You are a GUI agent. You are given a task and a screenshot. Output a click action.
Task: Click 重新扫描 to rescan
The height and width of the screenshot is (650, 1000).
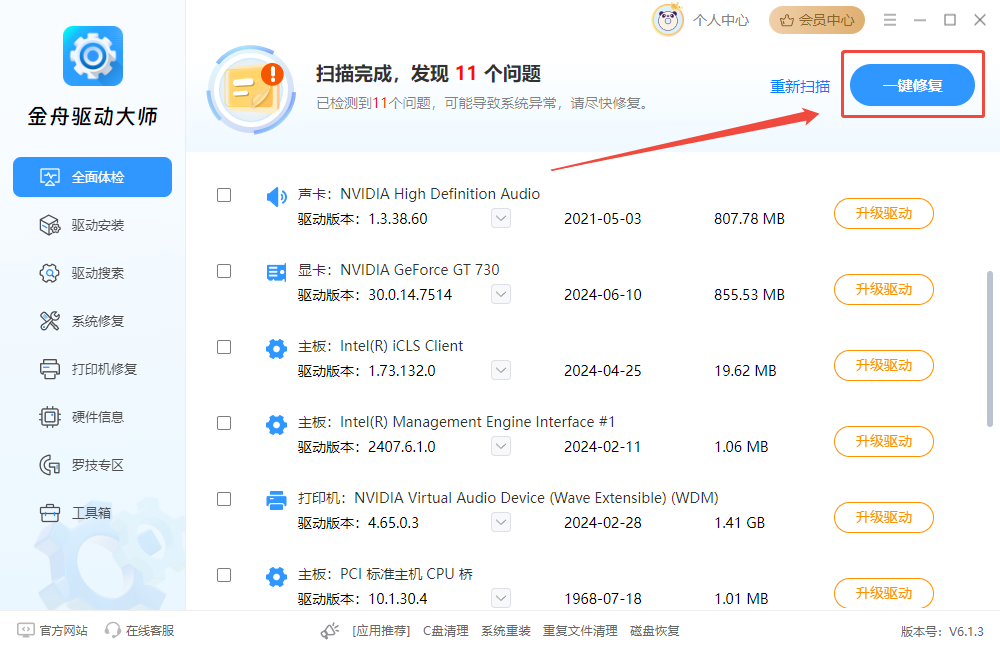(800, 86)
